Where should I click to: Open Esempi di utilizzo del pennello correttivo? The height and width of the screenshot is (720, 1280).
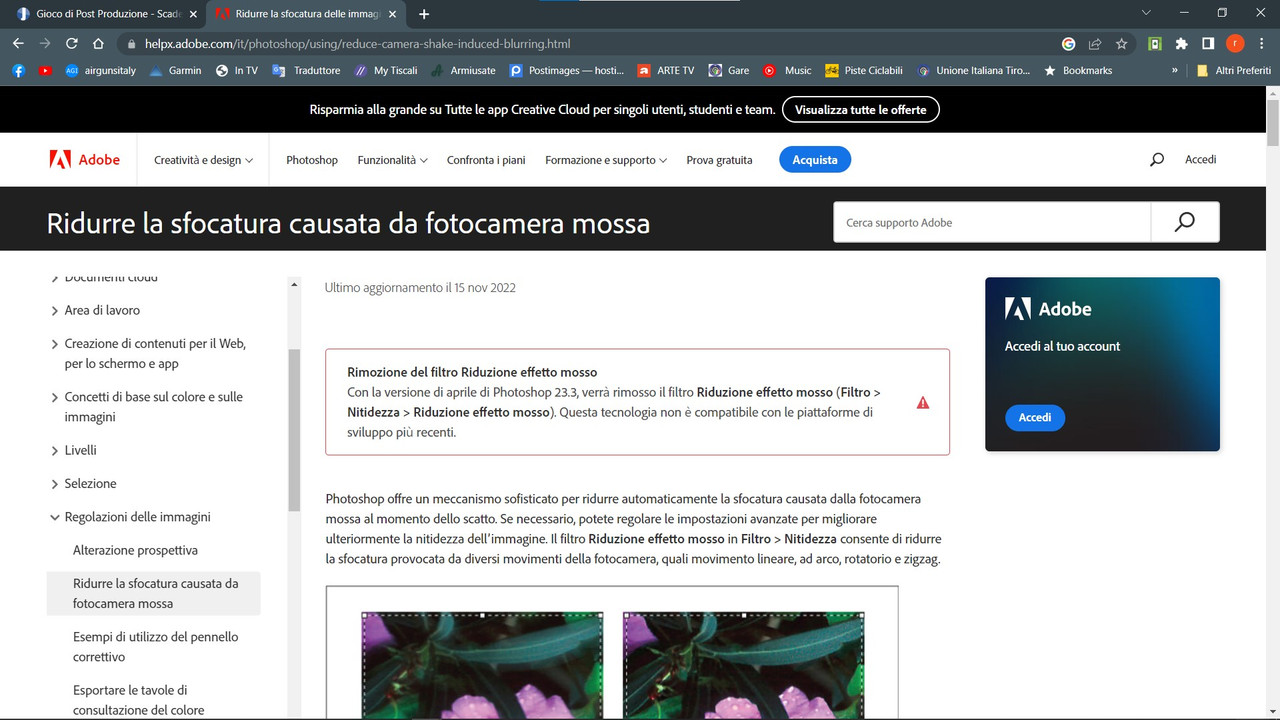tap(155, 647)
